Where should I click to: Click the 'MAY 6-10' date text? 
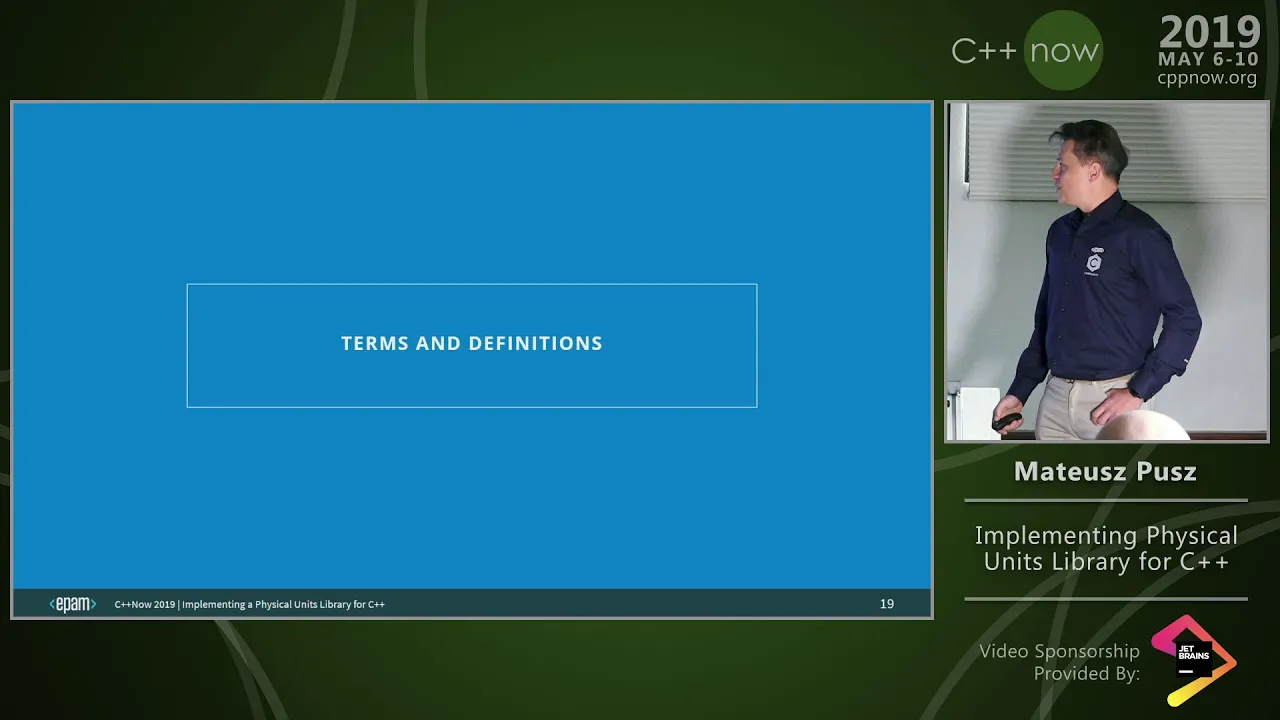[1208, 59]
